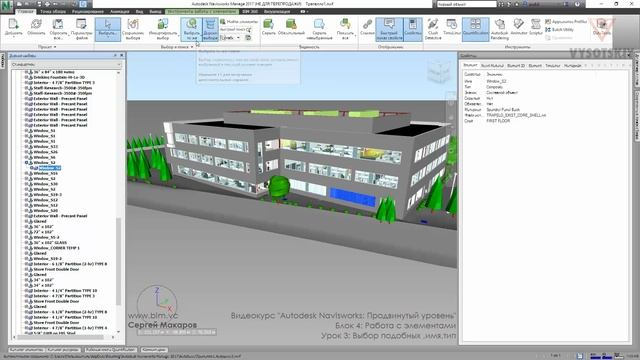Pin the selection tree panel
This screenshot has height=360, width=640.
(115, 56)
